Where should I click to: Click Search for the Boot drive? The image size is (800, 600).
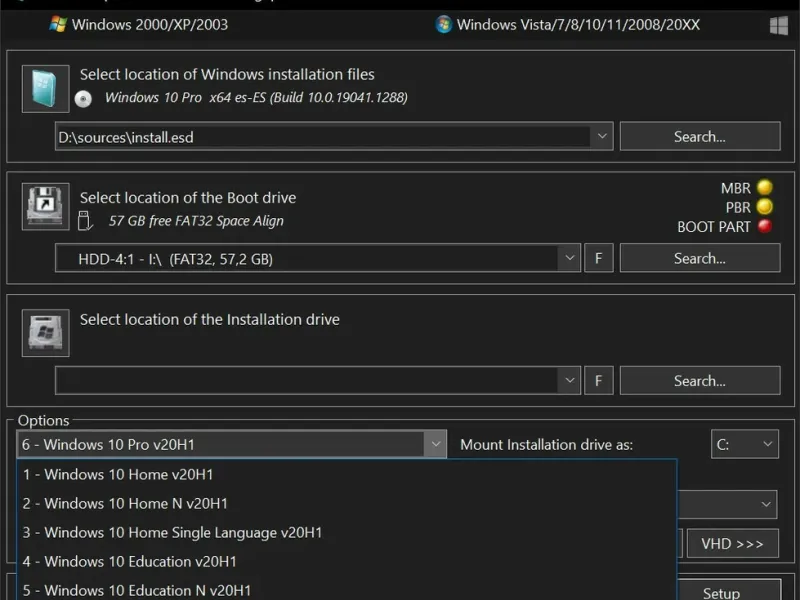699,258
